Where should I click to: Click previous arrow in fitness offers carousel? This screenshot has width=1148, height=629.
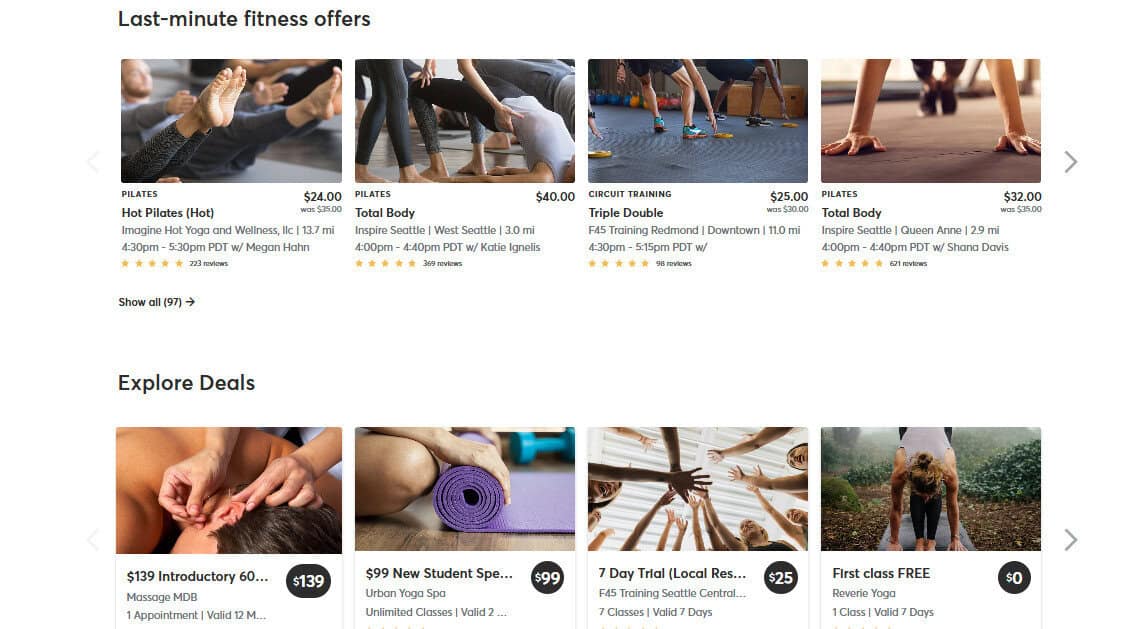click(x=93, y=162)
